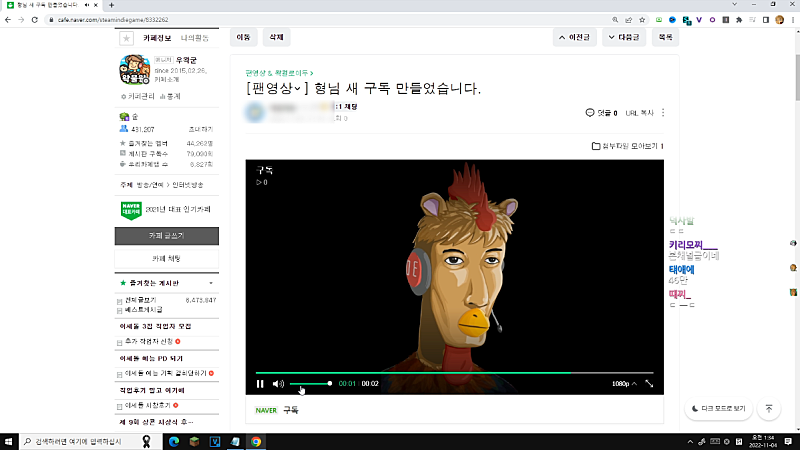Show hidden system tray icons chevron
The height and width of the screenshot is (450, 800).
tap(690, 442)
